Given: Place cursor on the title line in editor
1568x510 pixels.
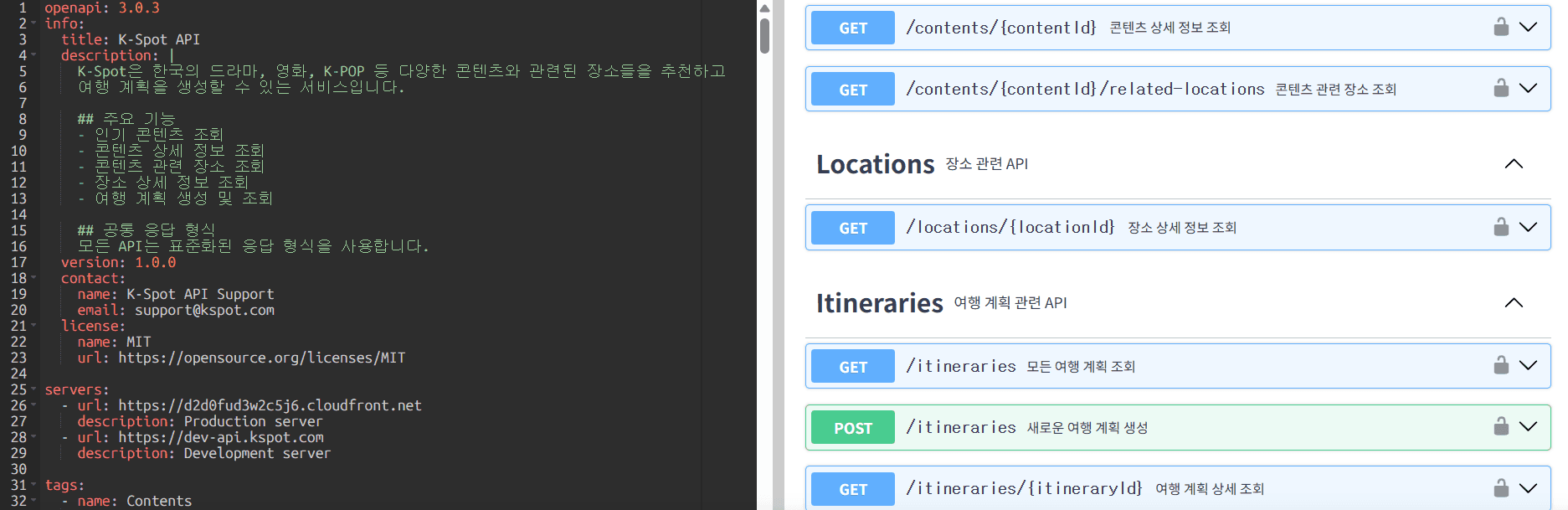Looking at the screenshot, I should 159,39.
